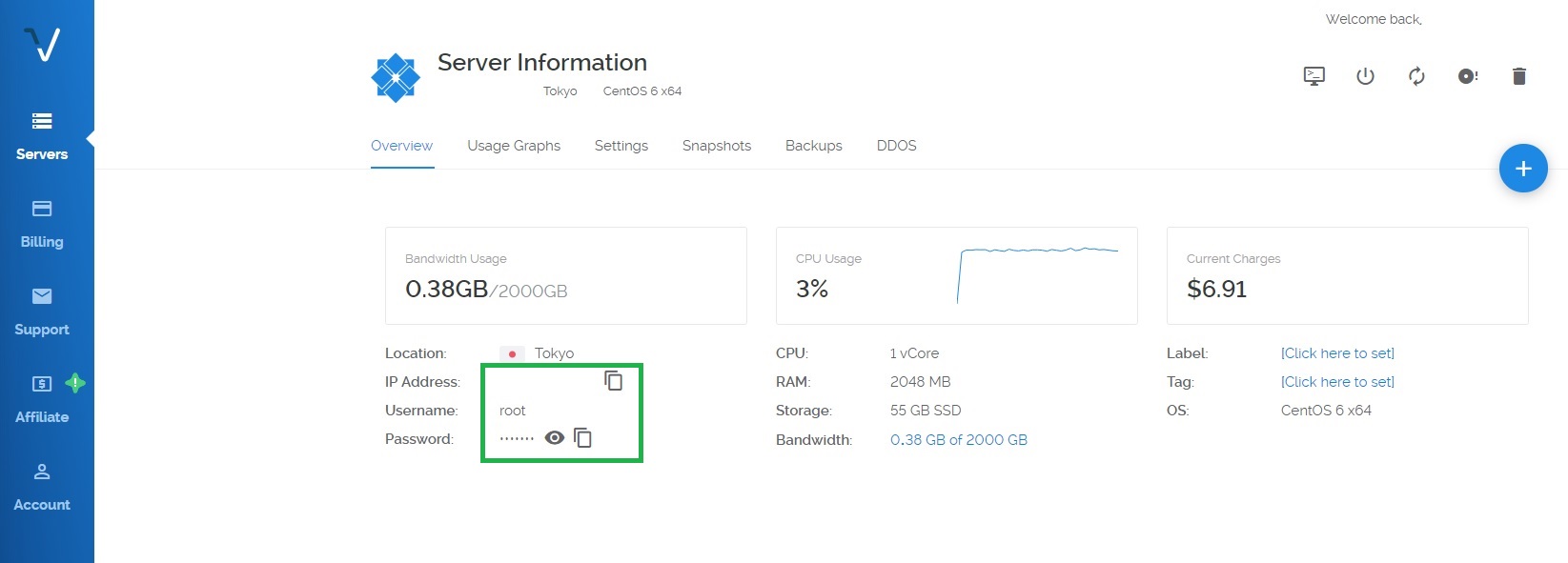Click the root username value

pyautogui.click(x=513, y=411)
